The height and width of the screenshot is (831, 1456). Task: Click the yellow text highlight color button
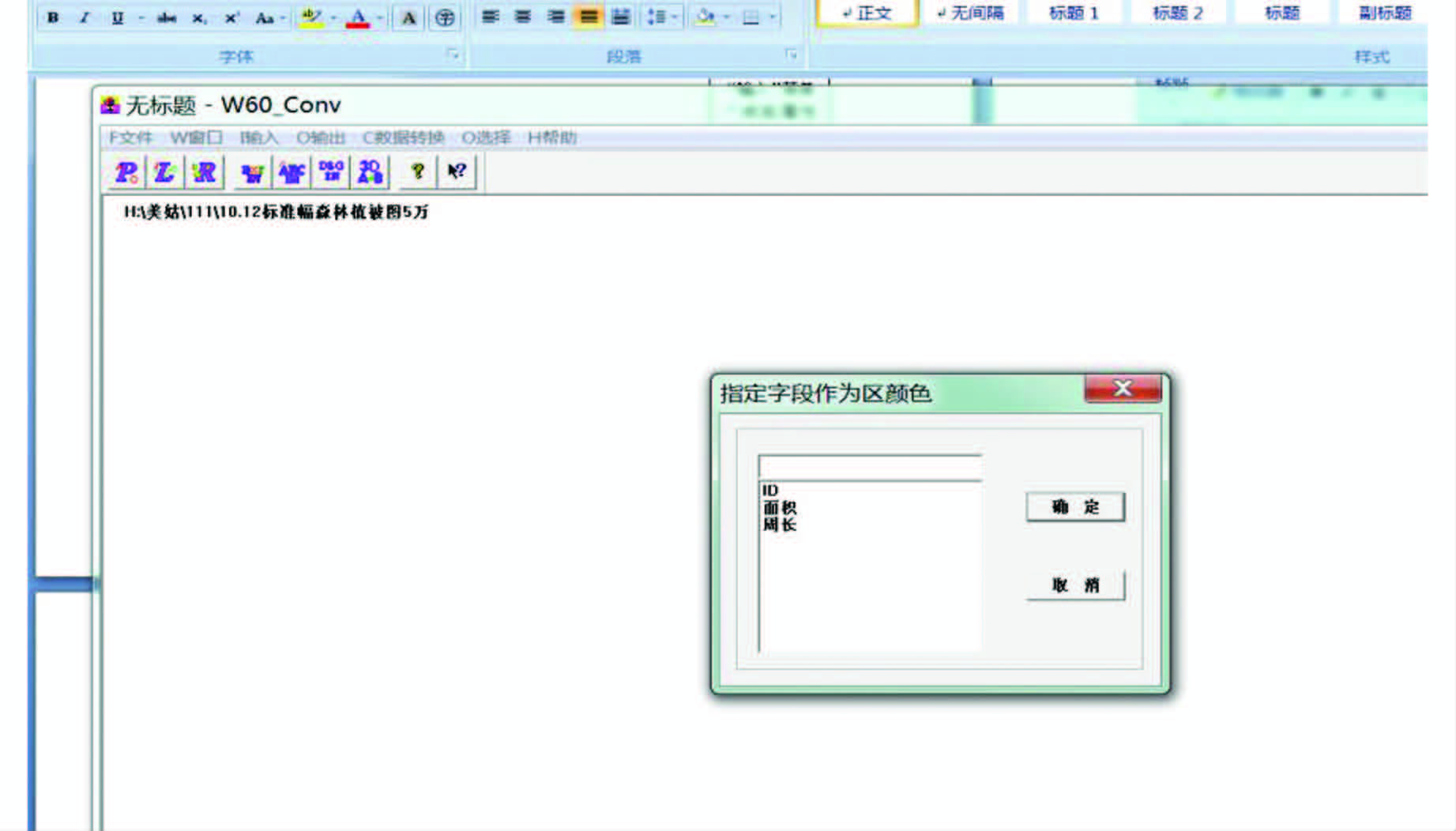311,17
